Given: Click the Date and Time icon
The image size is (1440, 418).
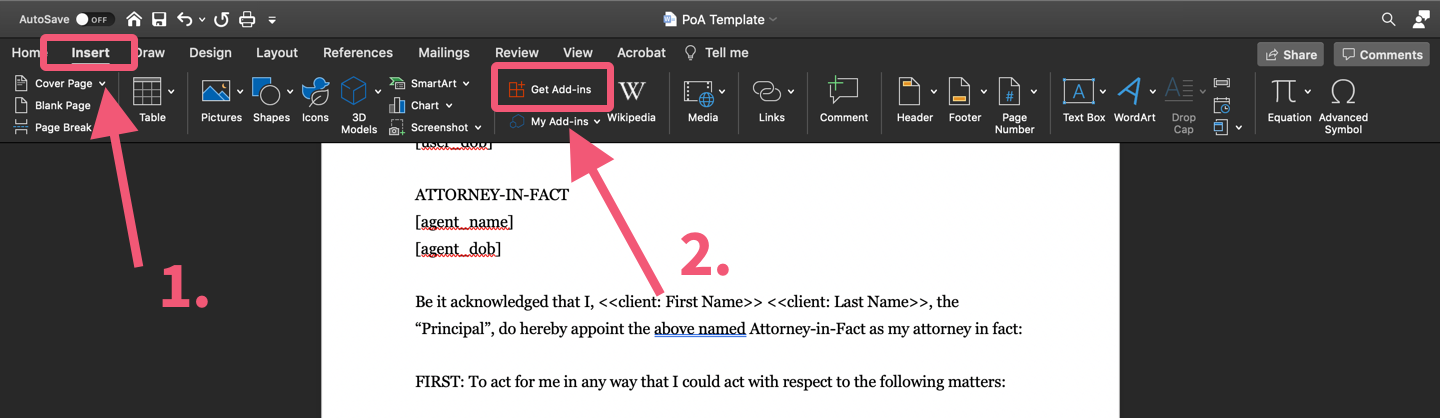Looking at the screenshot, I should (x=1221, y=105).
